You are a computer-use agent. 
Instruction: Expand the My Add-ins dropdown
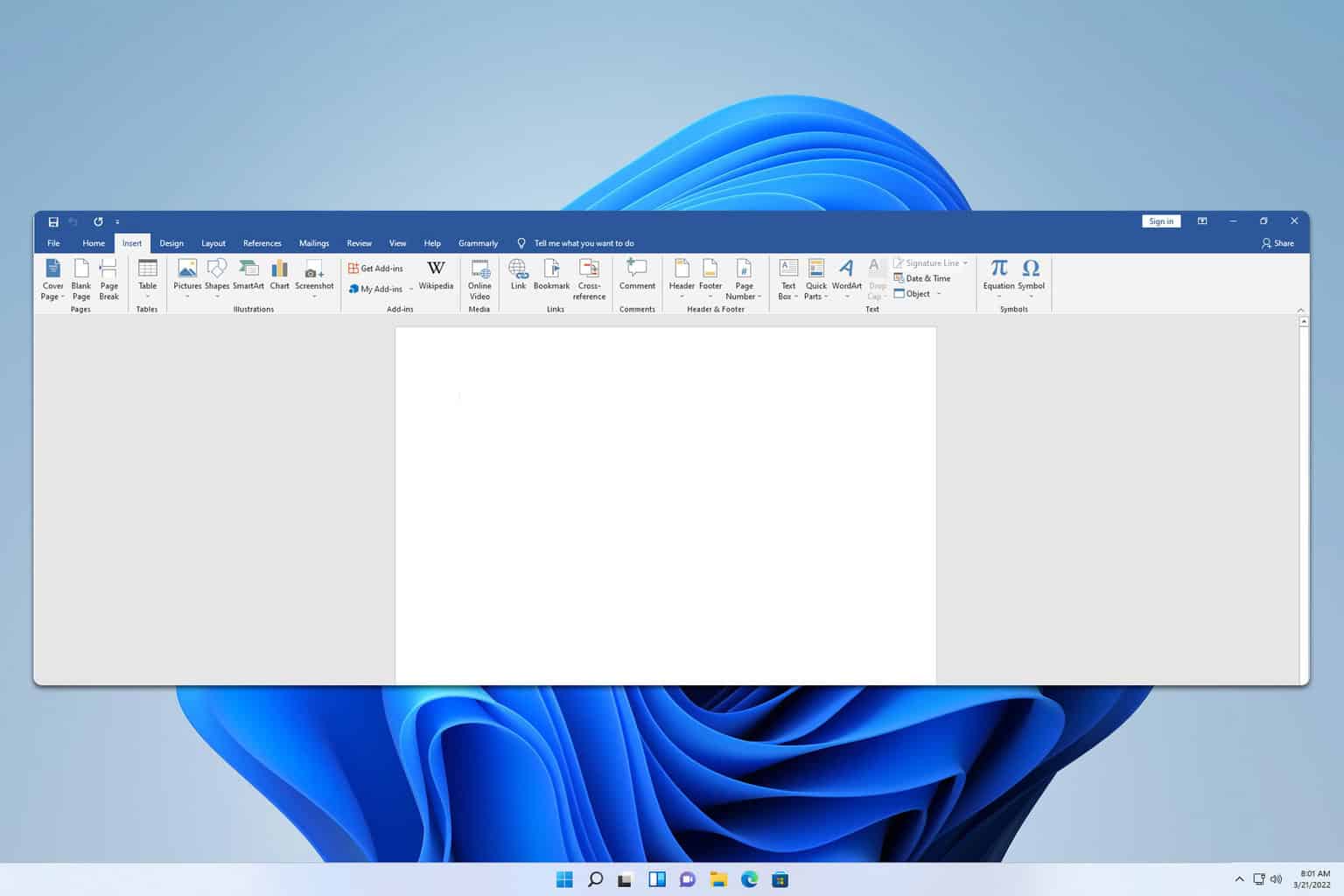[x=411, y=289]
